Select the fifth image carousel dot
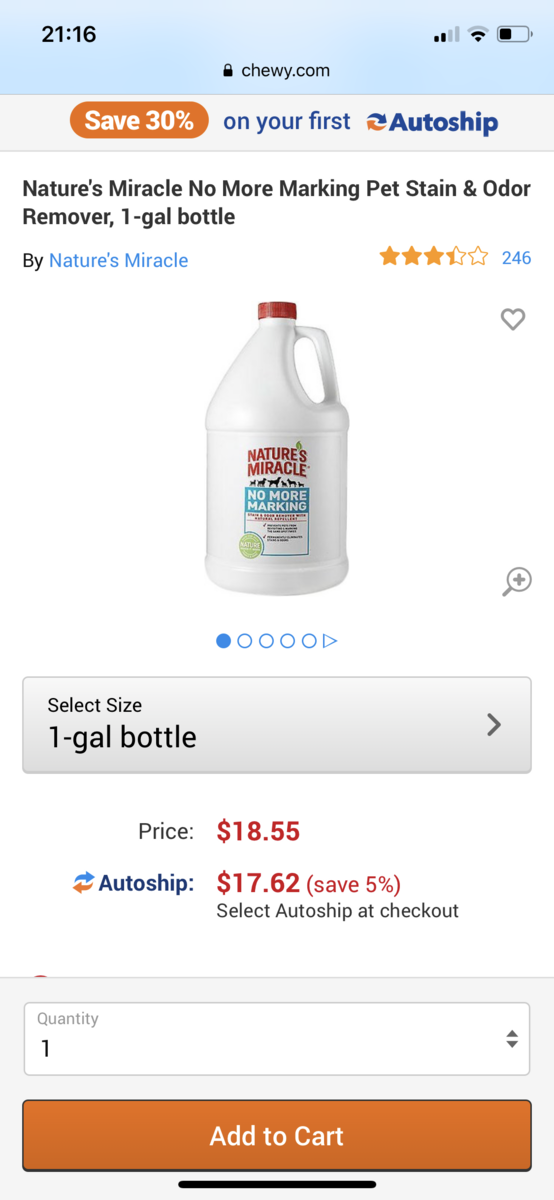Screen dimensions: 554x1200 point(309,640)
